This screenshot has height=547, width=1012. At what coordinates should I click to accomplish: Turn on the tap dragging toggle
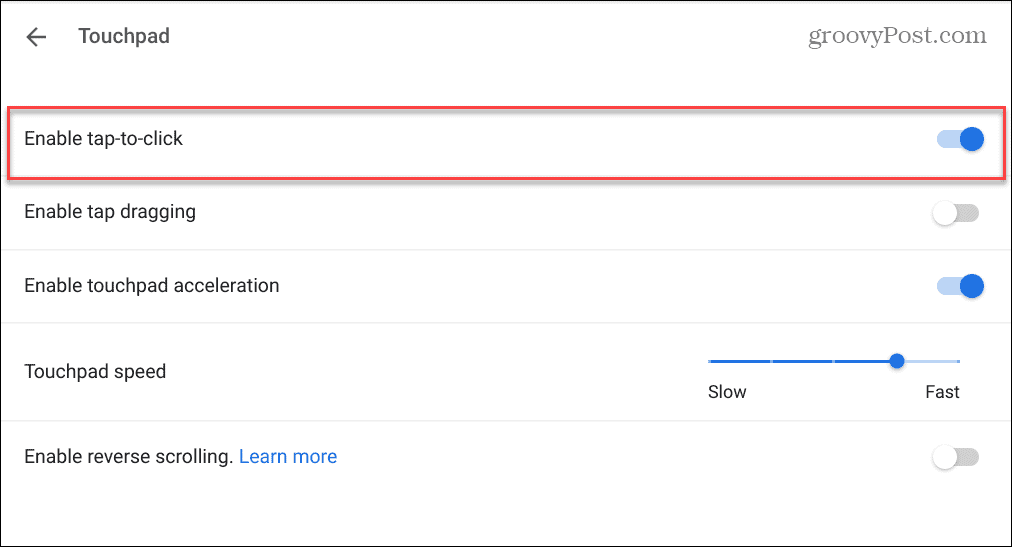[x=955, y=213]
